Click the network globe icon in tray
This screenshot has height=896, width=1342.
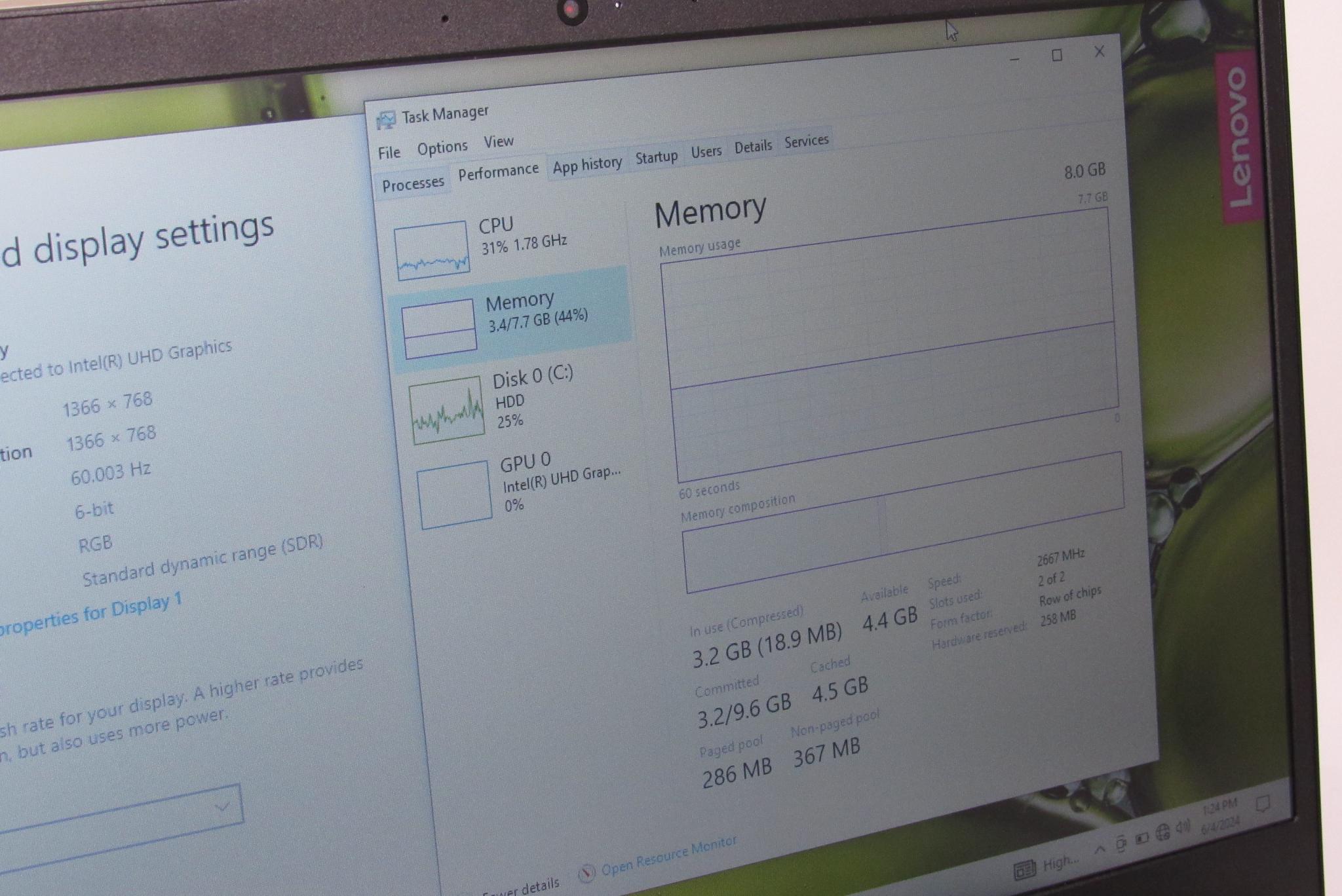[1163, 832]
